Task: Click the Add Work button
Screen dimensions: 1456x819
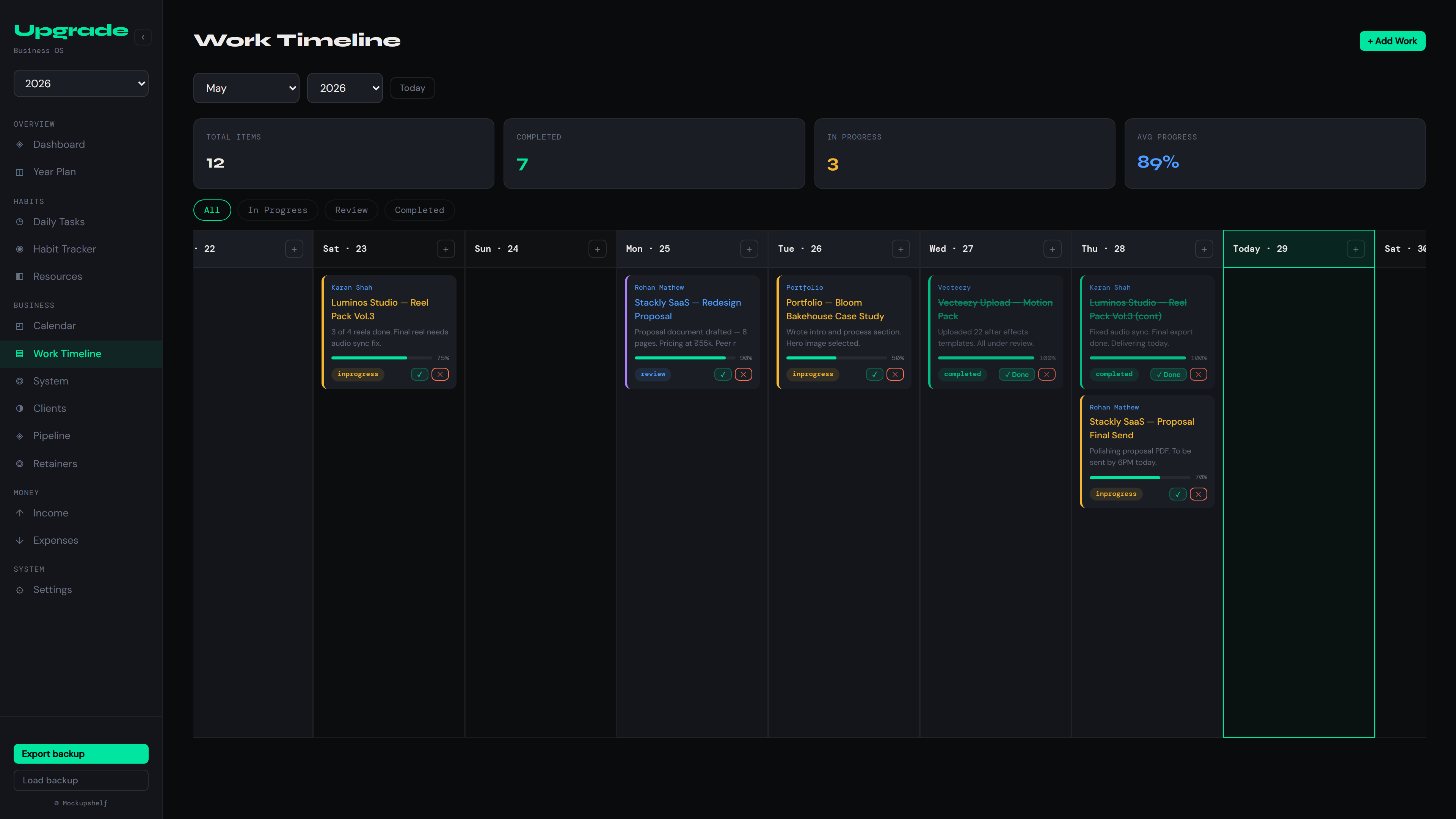Action: (1392, 41)
